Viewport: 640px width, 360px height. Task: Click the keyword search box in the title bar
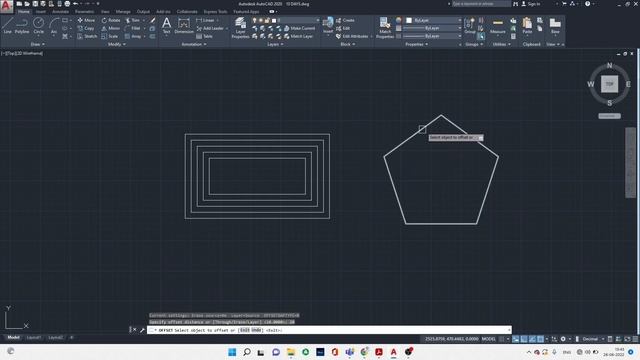click(481, 4)
